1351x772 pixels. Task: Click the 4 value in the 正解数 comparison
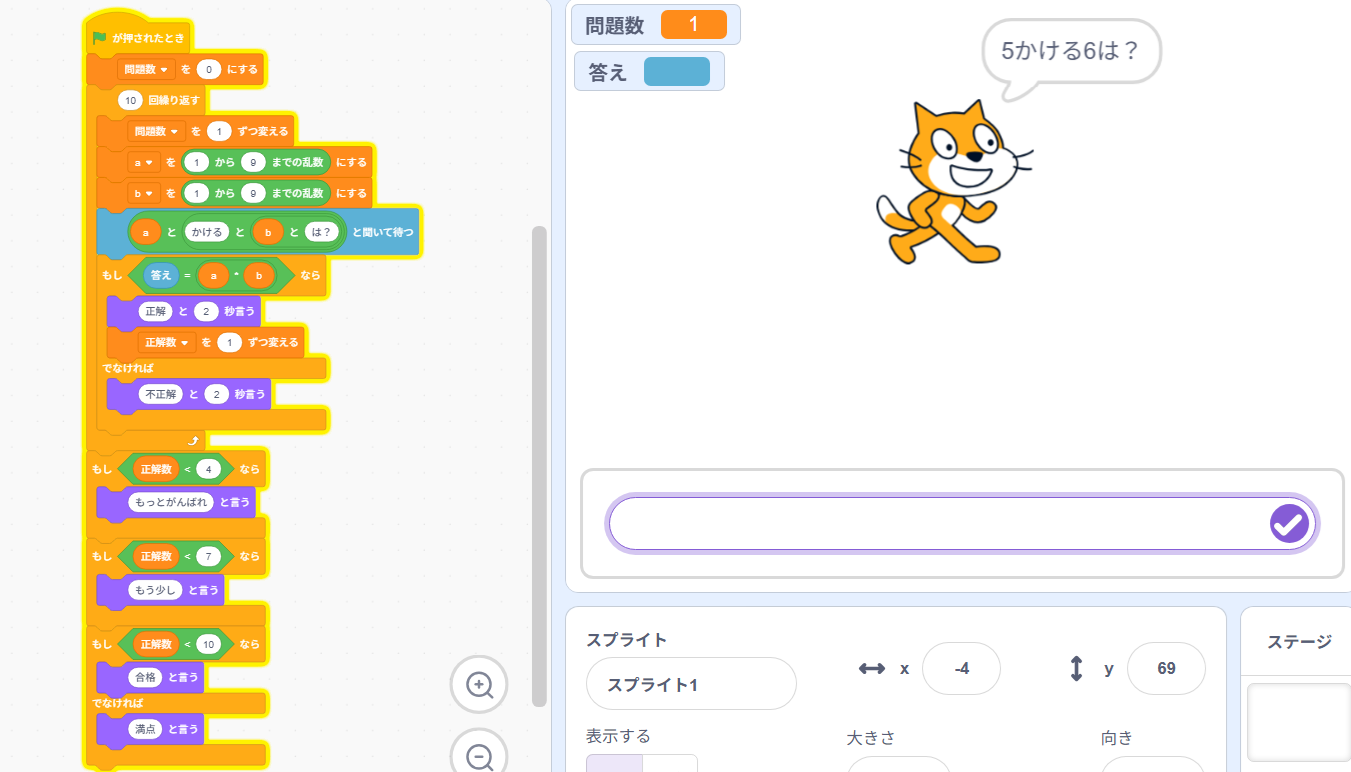click(x=208, y=469)
